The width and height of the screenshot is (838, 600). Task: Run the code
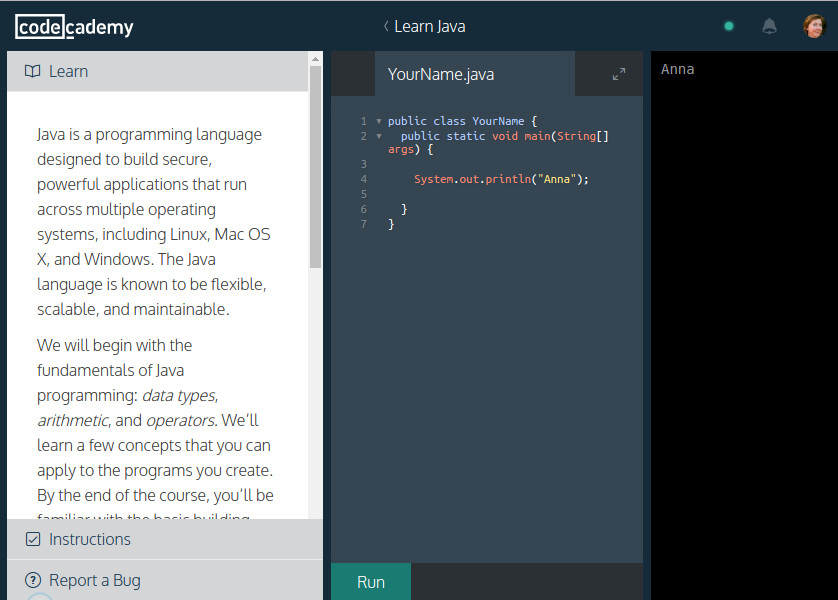coord(371,582)
